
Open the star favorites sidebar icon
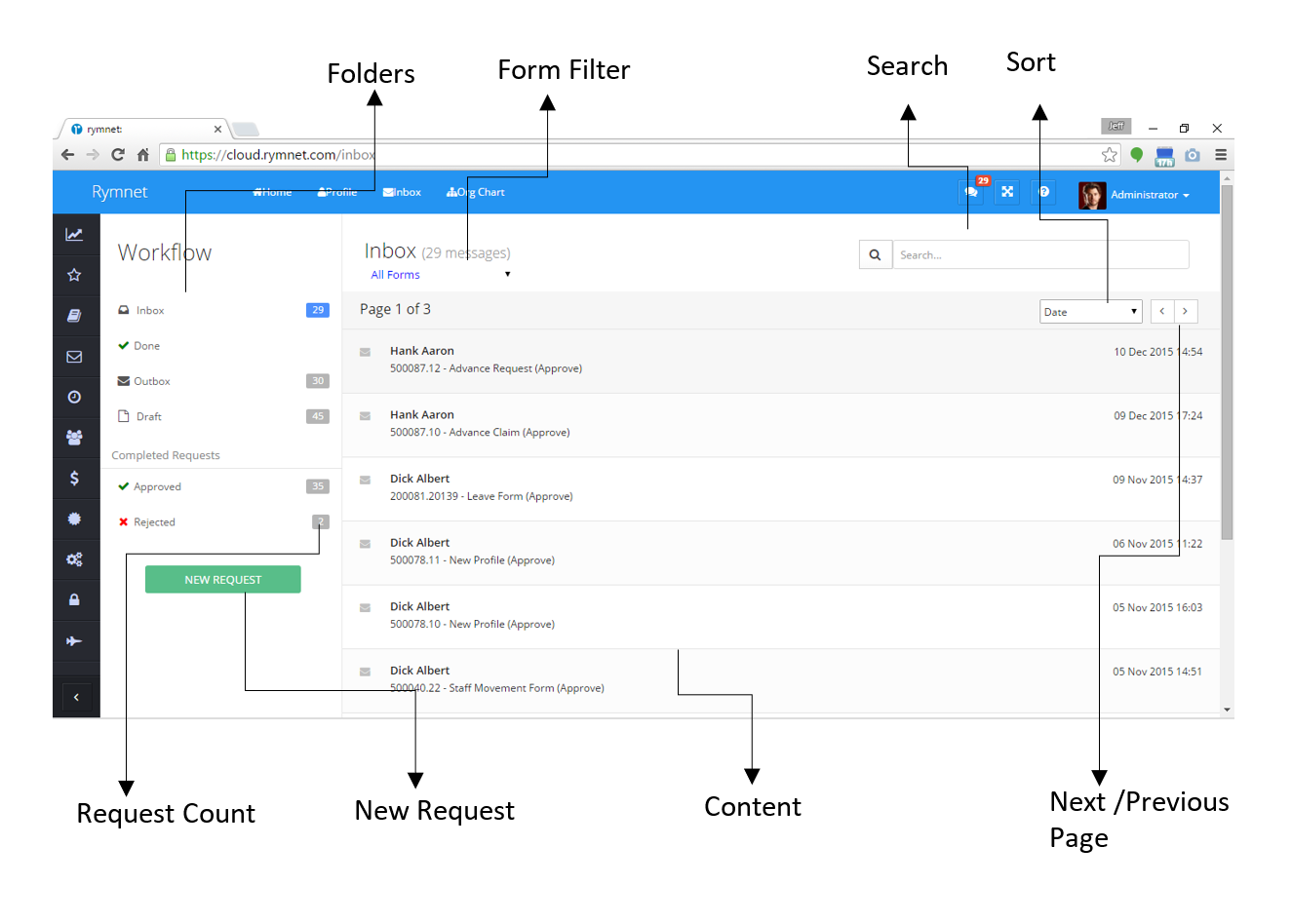pos(74,275)
